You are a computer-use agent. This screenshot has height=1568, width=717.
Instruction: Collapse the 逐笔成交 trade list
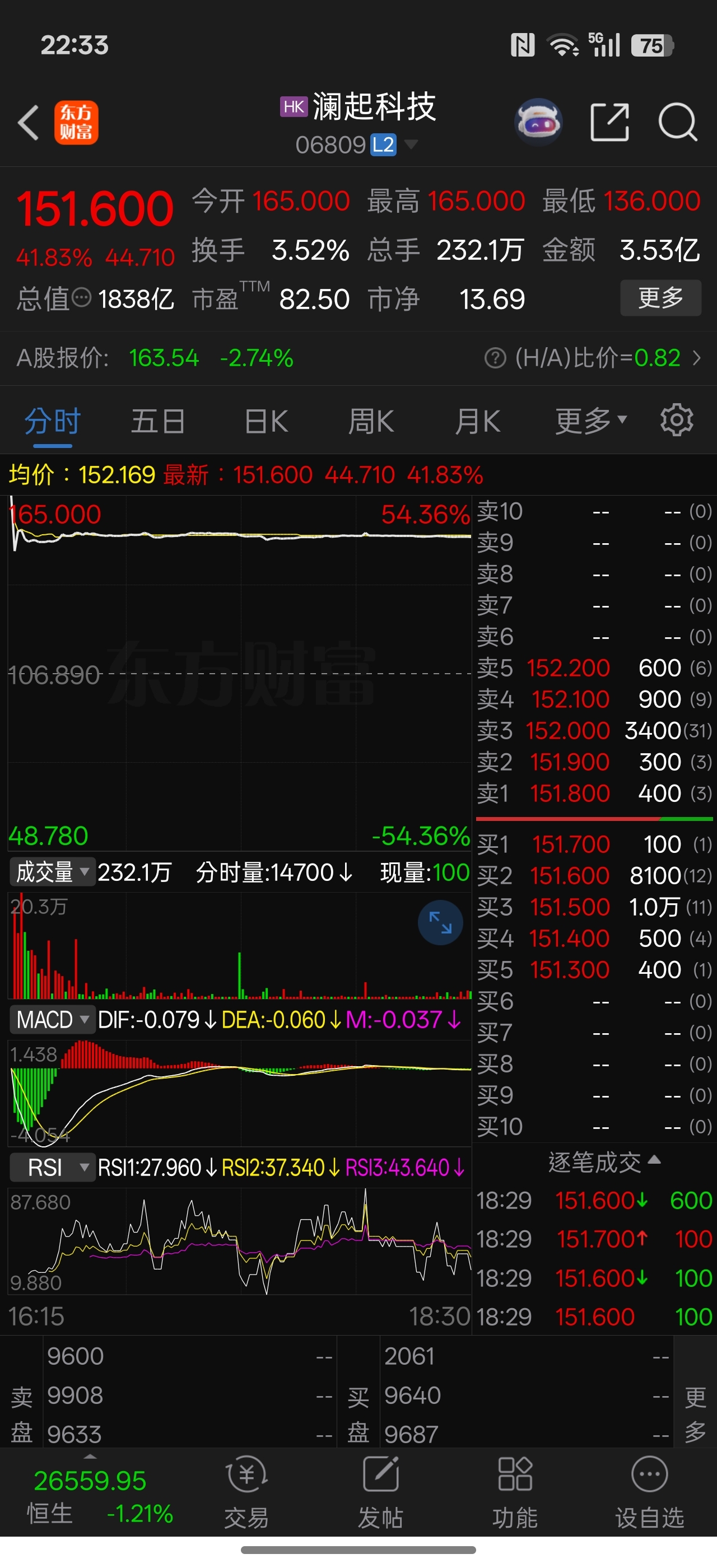603,1162
